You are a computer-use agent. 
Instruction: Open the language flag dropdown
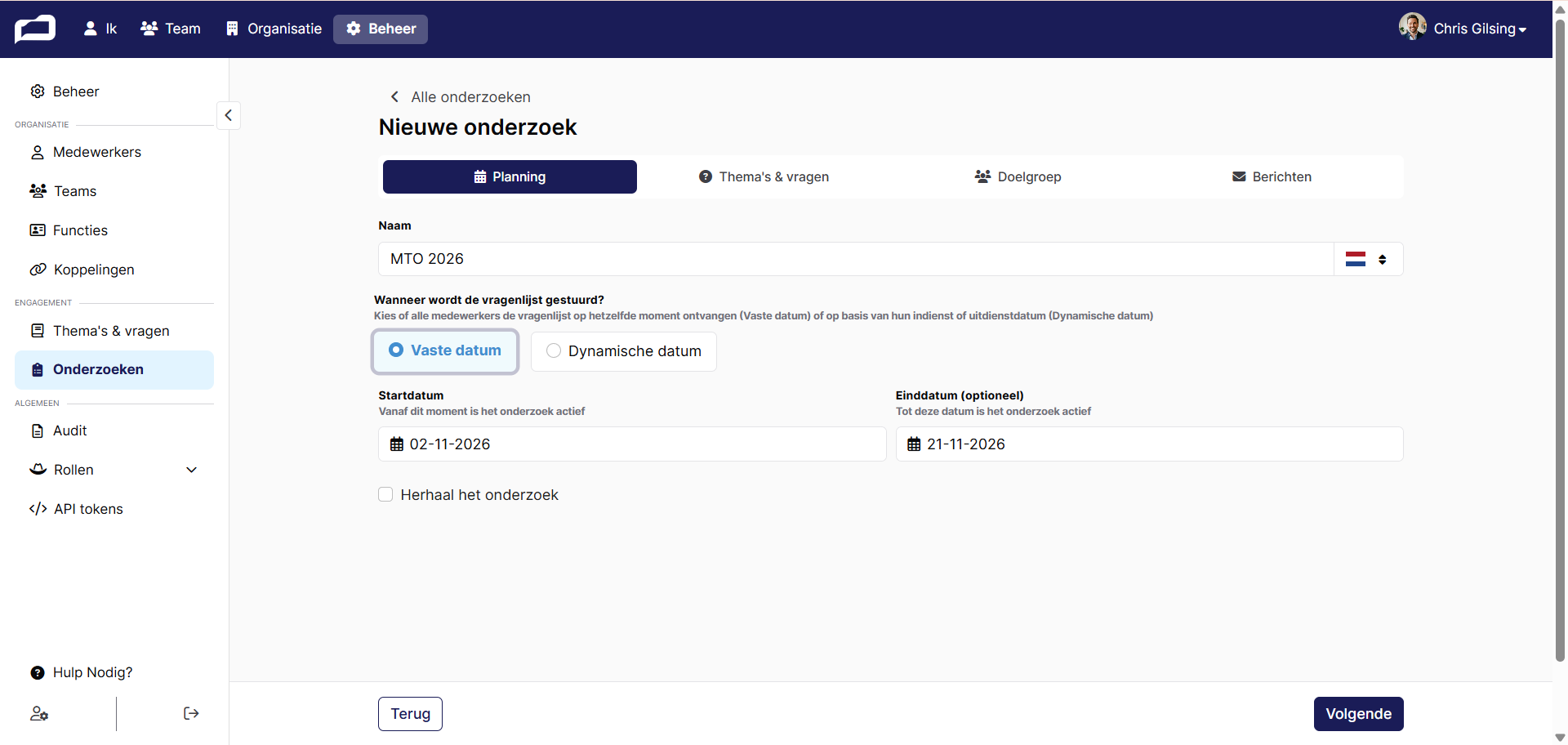coord(1368,259)
